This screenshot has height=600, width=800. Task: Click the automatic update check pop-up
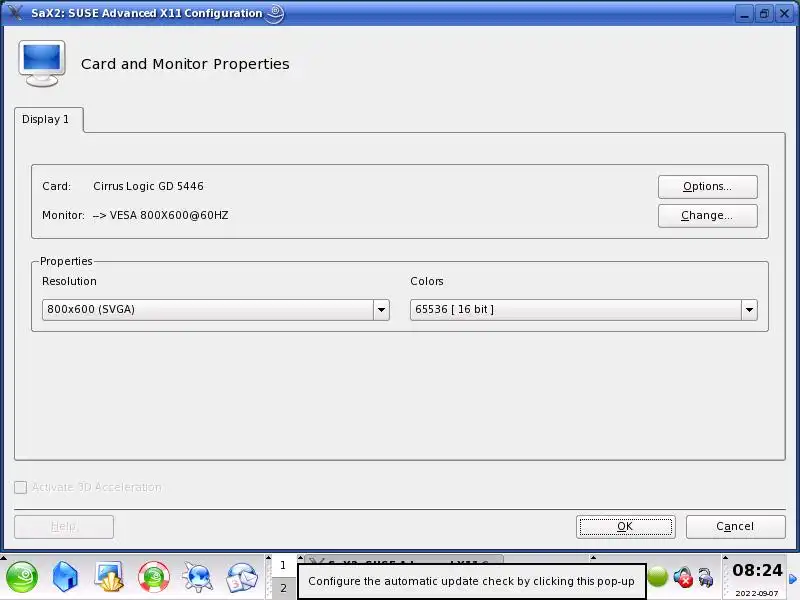[471, 581]
